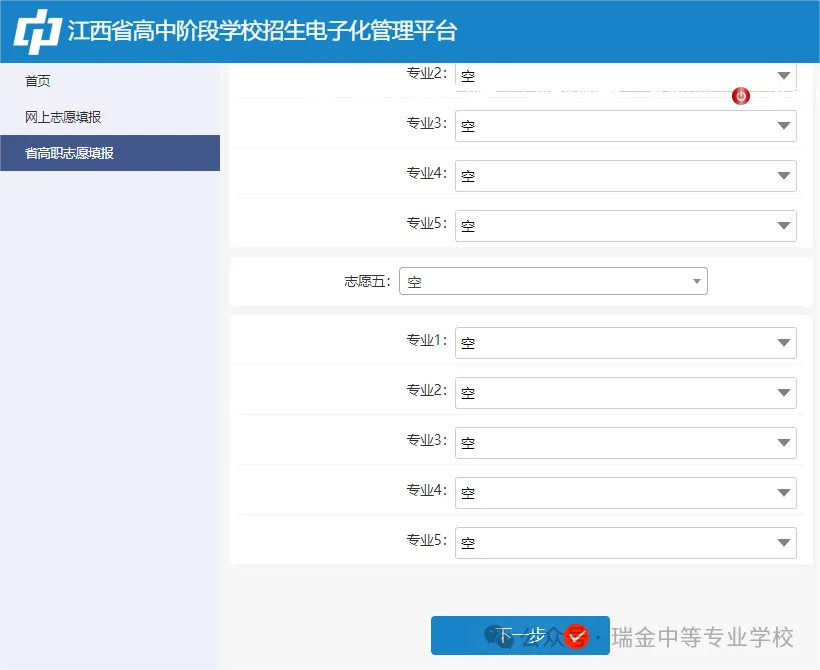Click the platform logo icon in header

(38, 31)
